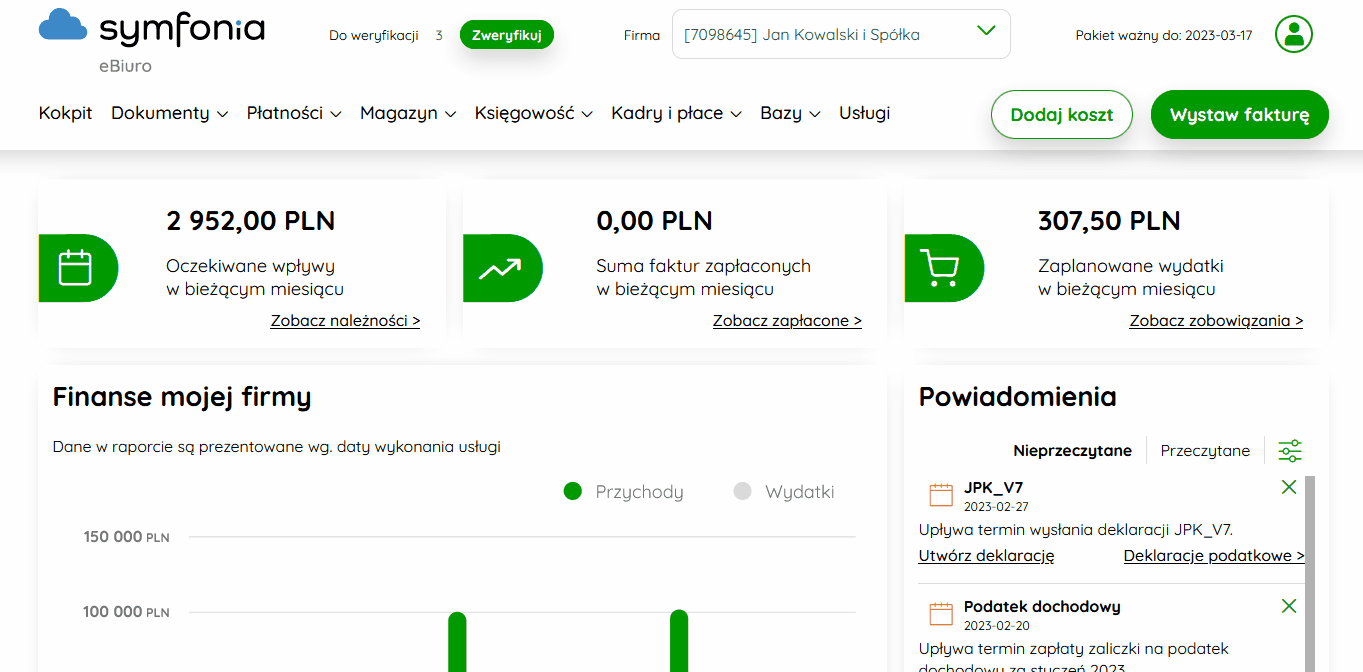
Task: Click the second green bar in the chart
Action: click(x=679, y=640)
